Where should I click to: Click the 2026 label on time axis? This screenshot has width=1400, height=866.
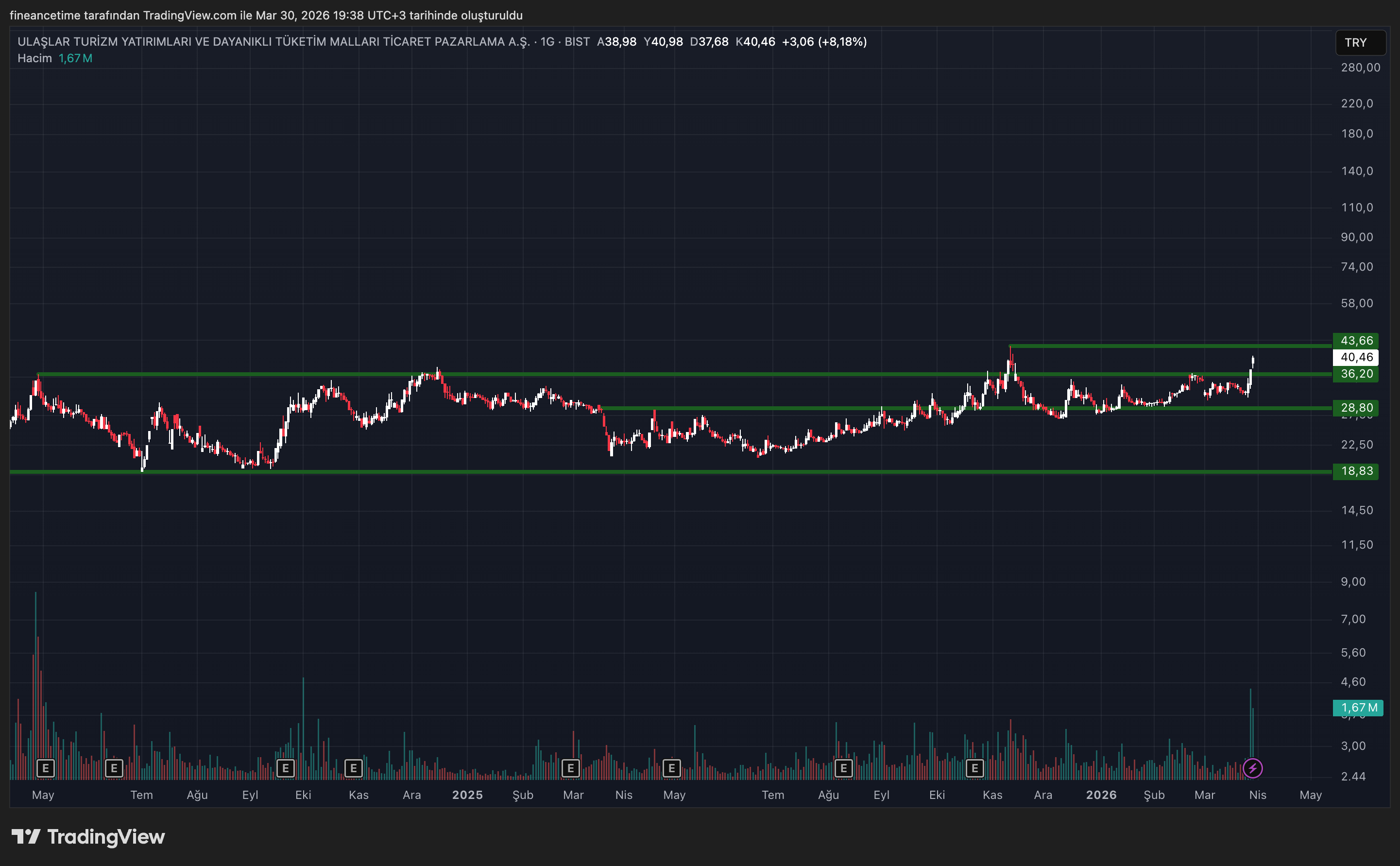click(x=1101, y=795)
